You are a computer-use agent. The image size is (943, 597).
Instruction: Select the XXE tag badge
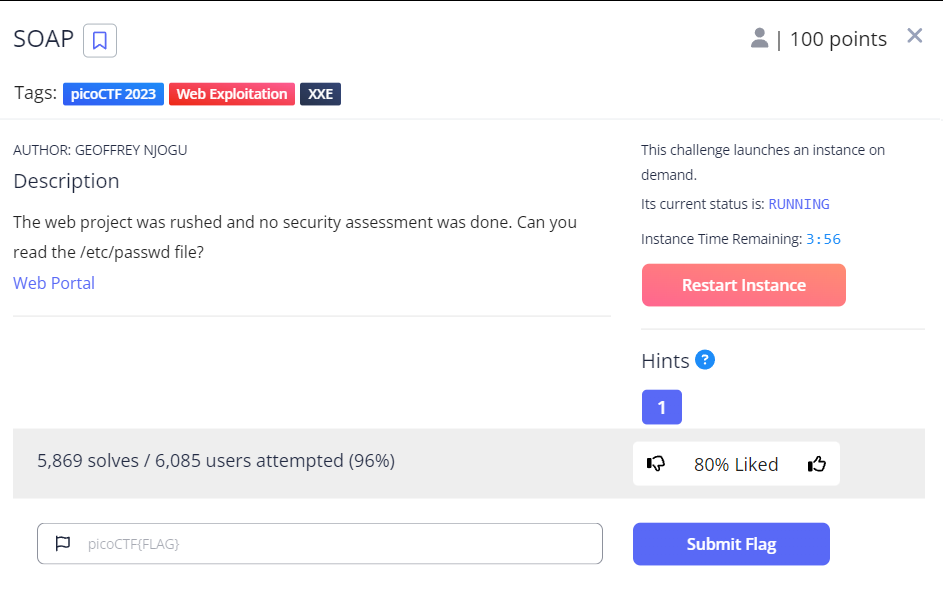click(319, 93)
